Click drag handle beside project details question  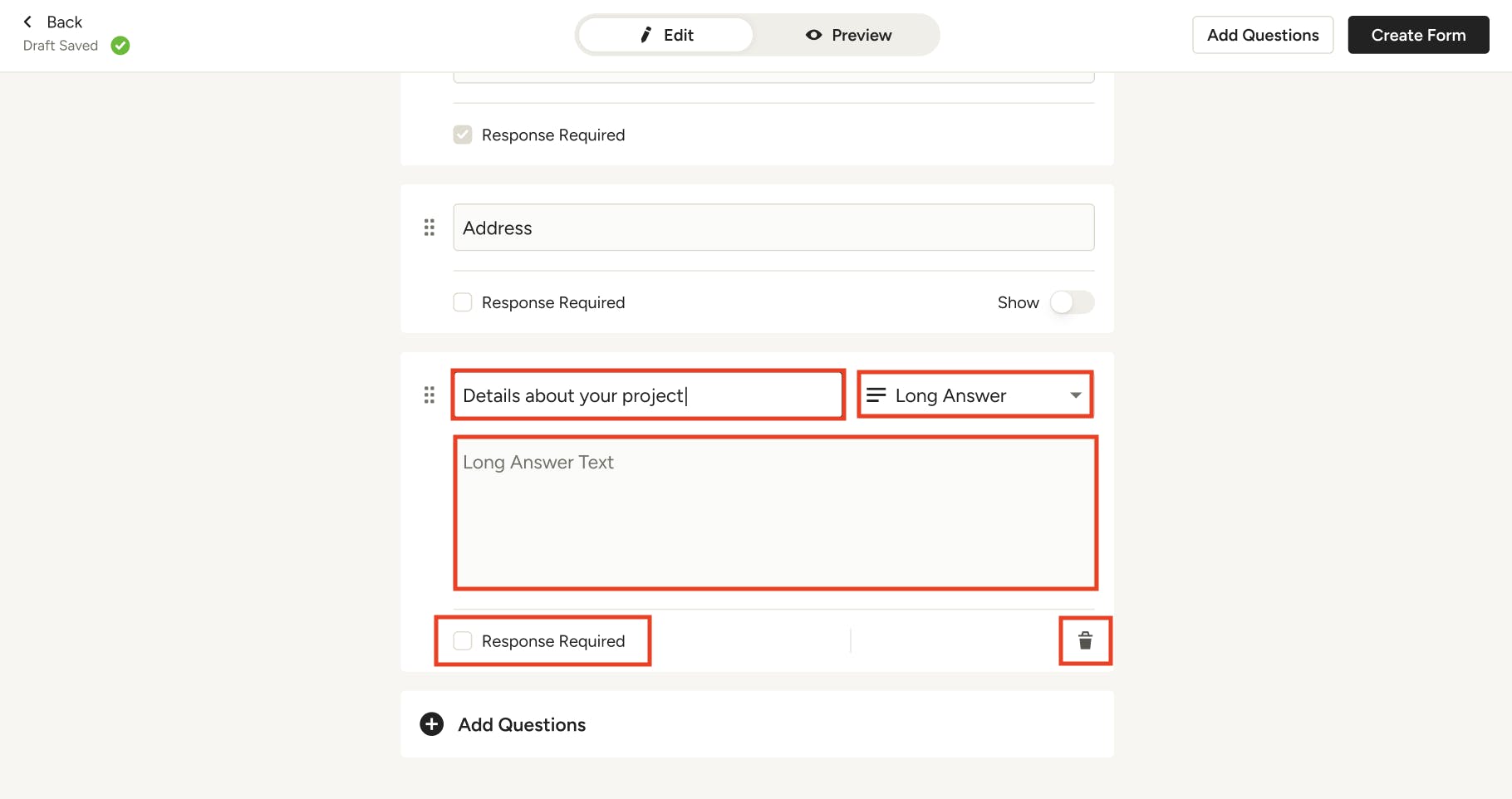tap(430, 395)
